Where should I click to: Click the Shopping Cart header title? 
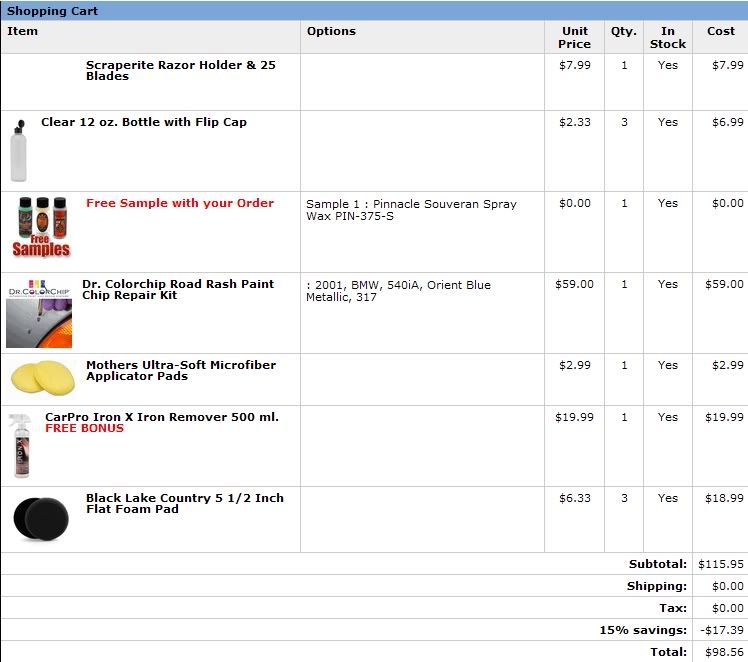(x=52, y=11)
